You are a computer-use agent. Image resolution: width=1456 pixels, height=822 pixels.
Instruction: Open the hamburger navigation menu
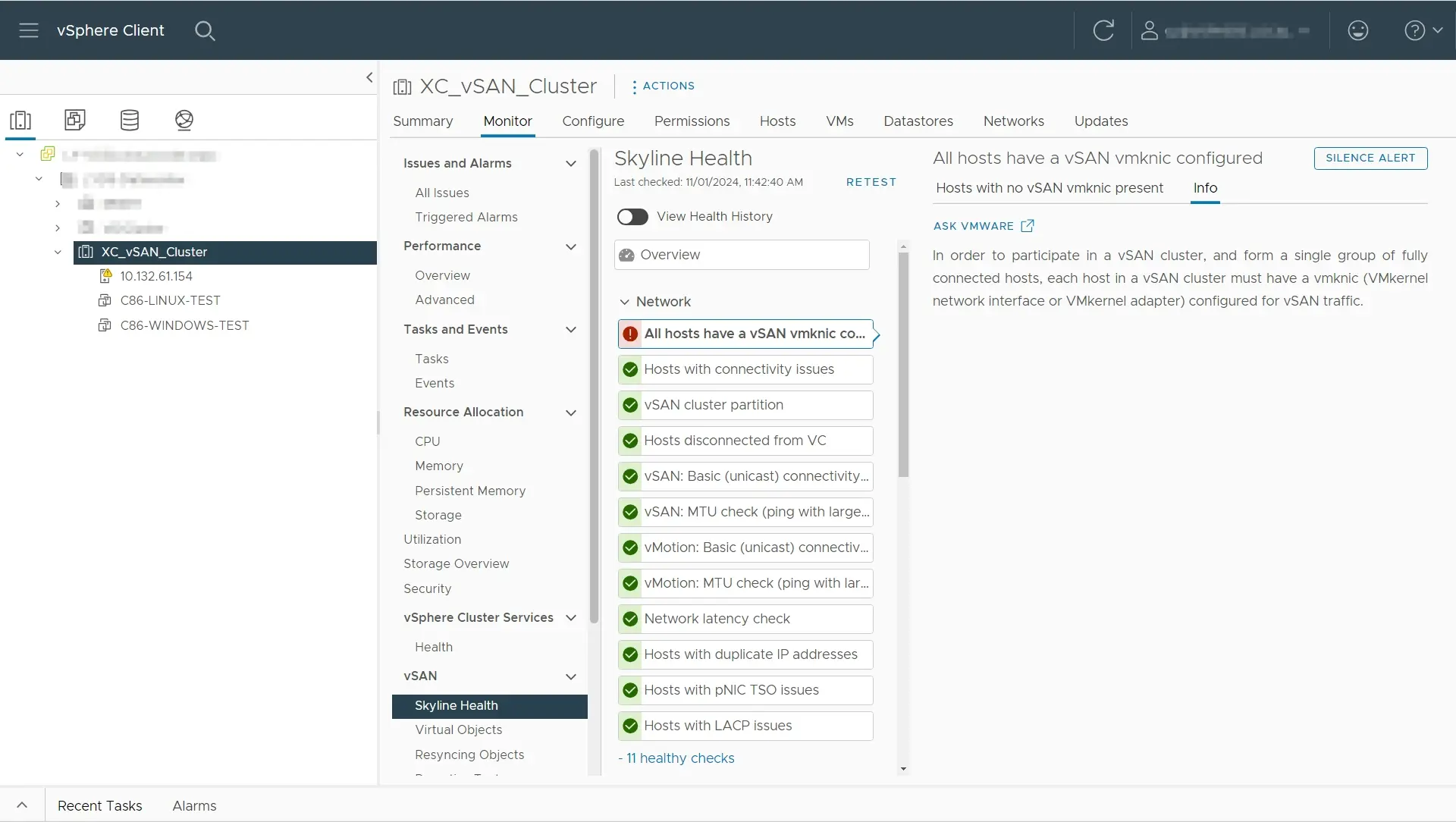point(29,30)
